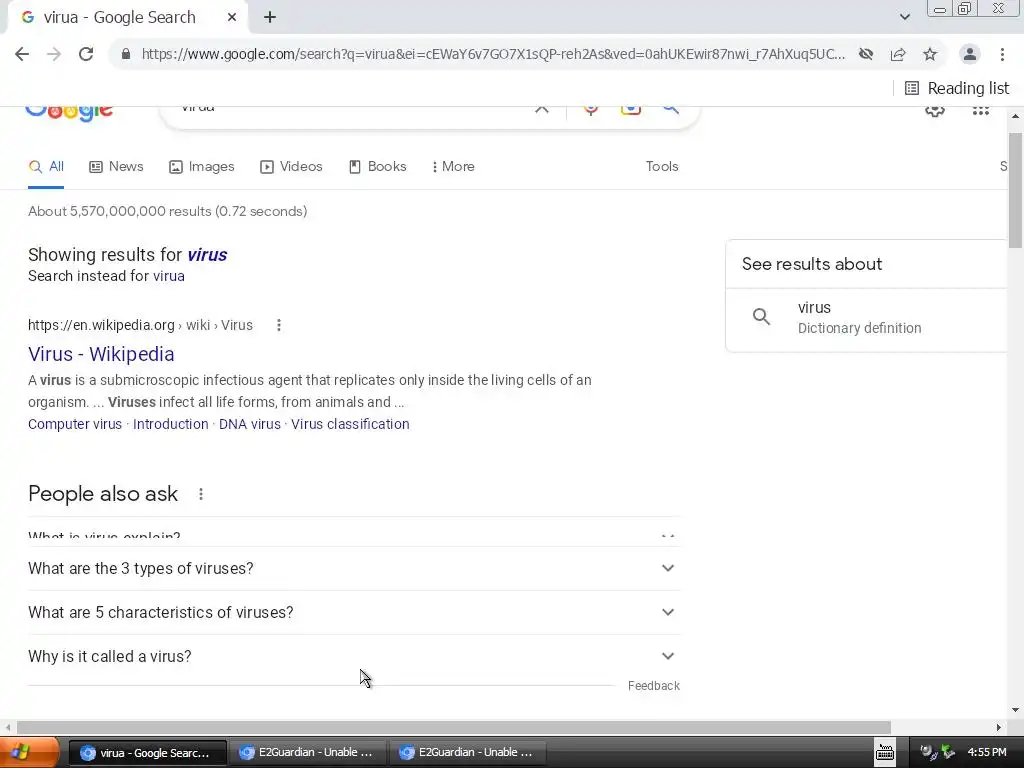Open Chrome three-dot menu

[x=1002, y=54]
